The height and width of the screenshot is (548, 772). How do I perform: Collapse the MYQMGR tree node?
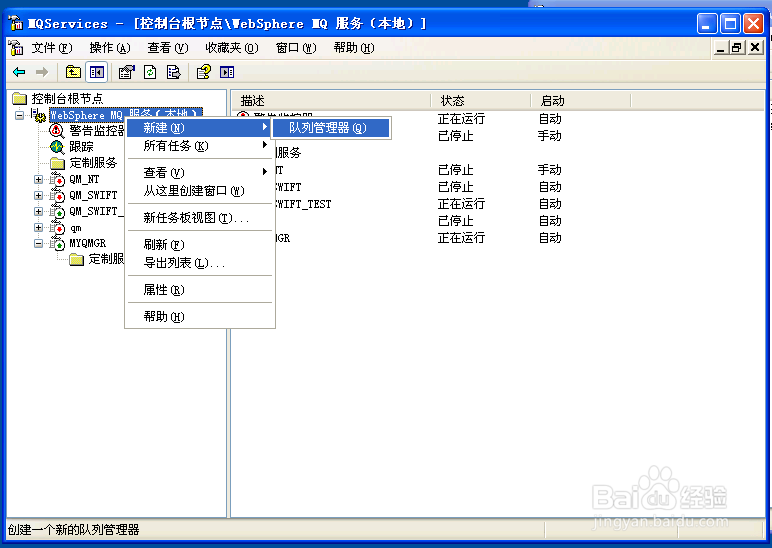(38, 243)
